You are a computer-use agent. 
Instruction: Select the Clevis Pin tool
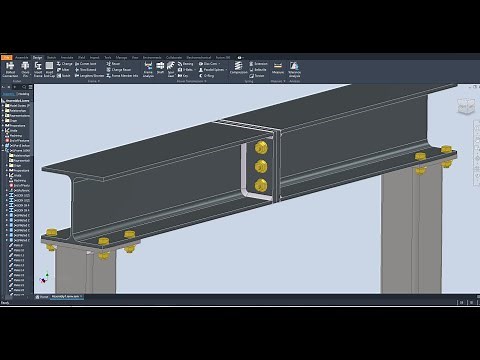pos(25,69)
